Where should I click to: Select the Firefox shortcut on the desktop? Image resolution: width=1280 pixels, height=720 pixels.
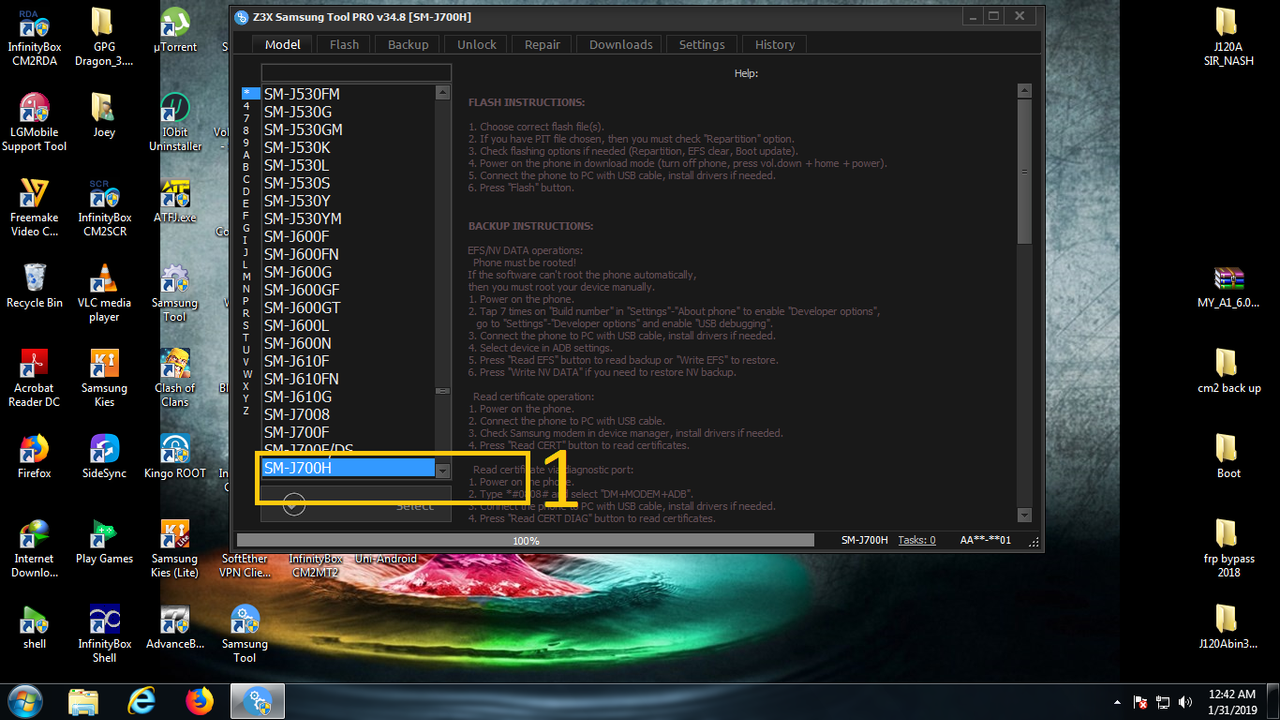pyautogui.click(x=35, y=457)
